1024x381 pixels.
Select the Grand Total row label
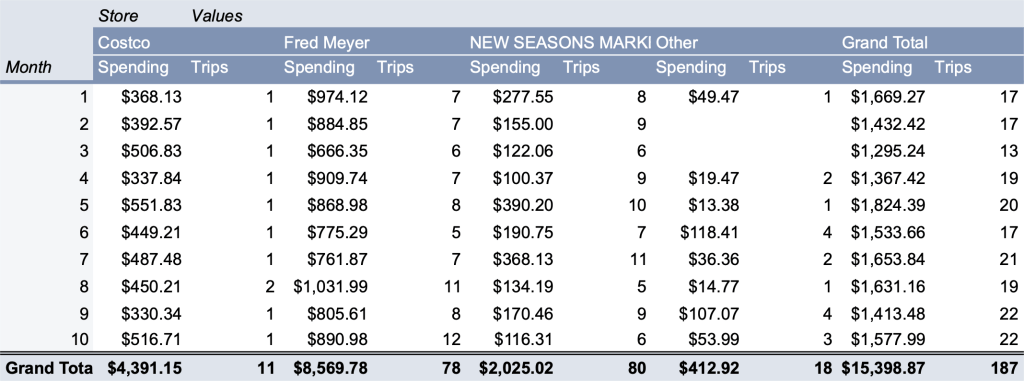click(48, 368)
